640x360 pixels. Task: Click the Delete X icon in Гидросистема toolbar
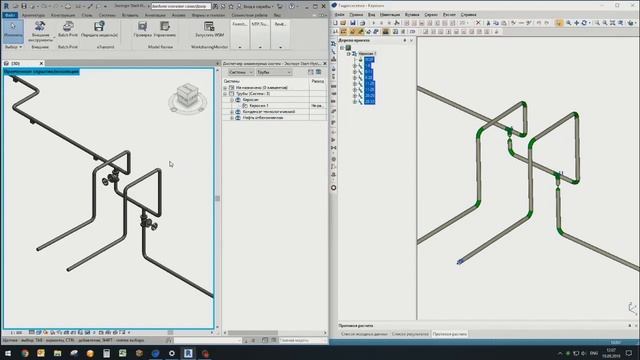click(x=478, y=23)
